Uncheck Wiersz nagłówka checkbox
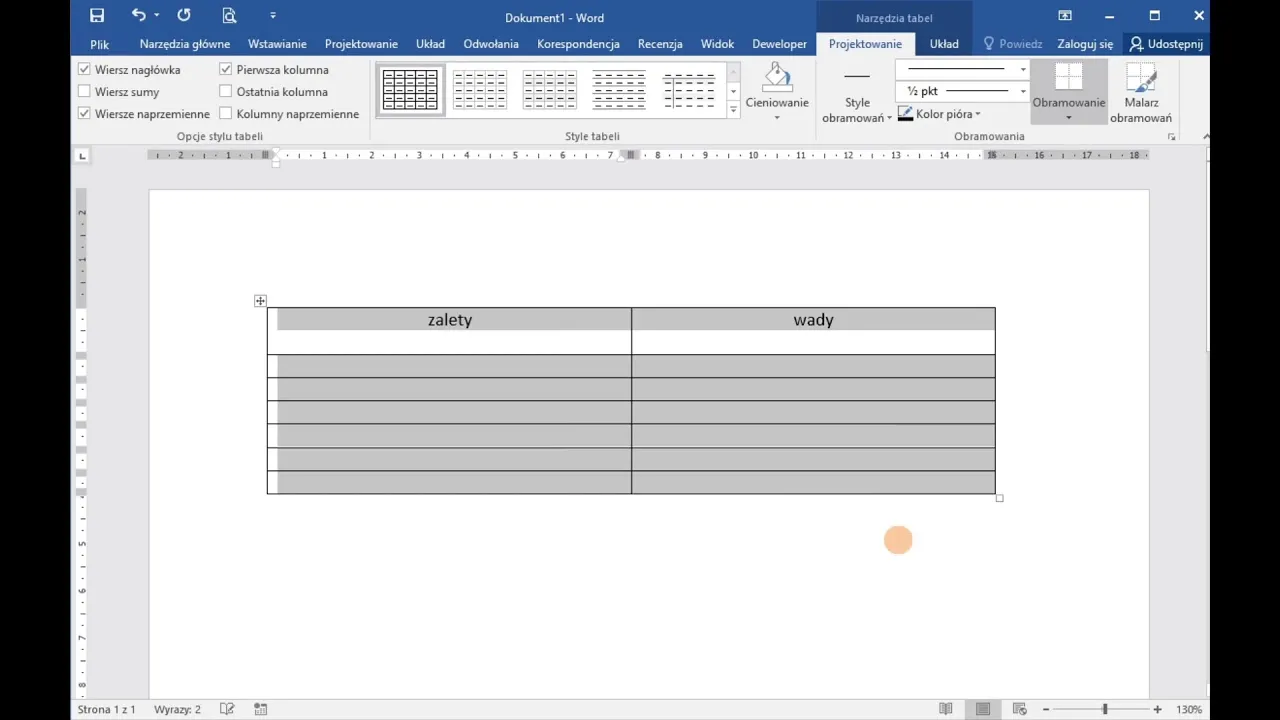The width and height of the screenshot is (1280, 720). (x=85, y=70)
